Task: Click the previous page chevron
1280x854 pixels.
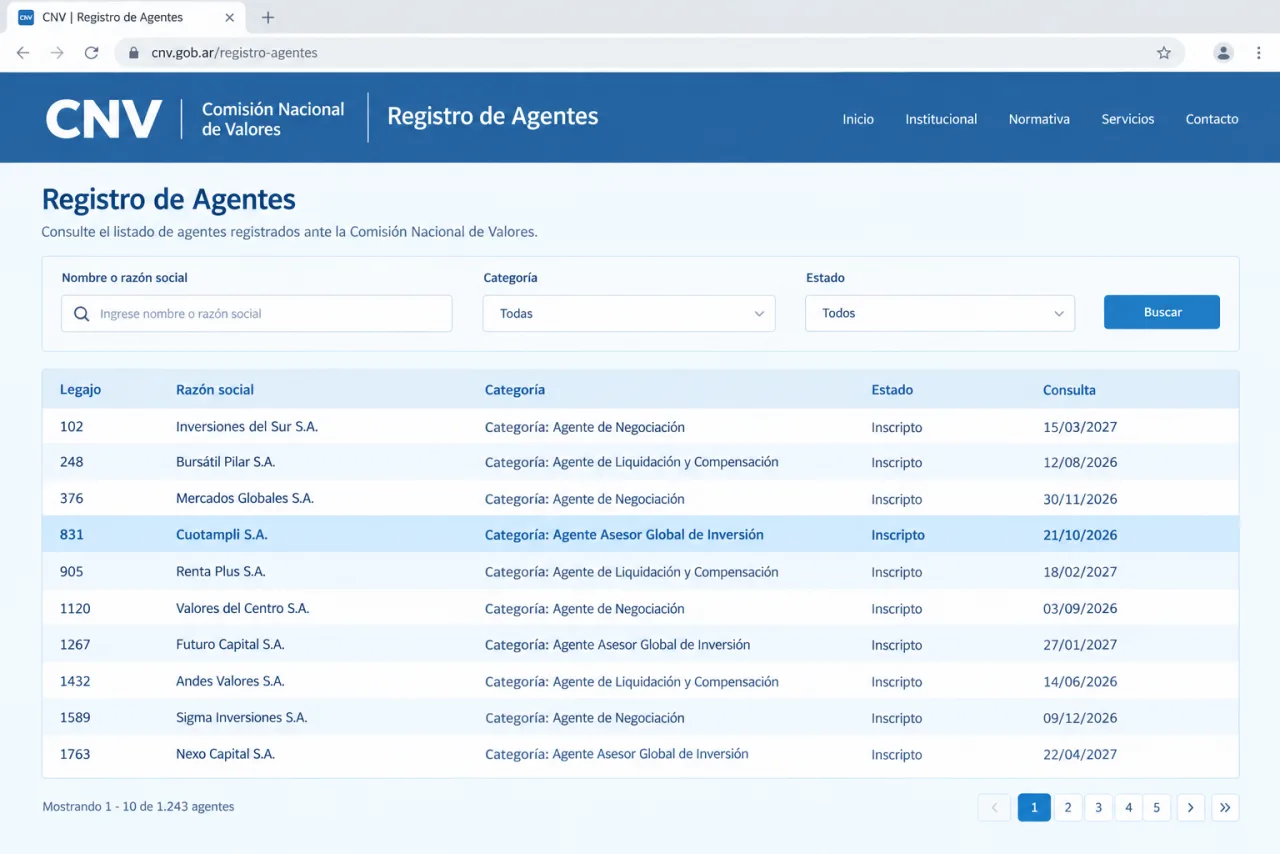Action: 994,807
